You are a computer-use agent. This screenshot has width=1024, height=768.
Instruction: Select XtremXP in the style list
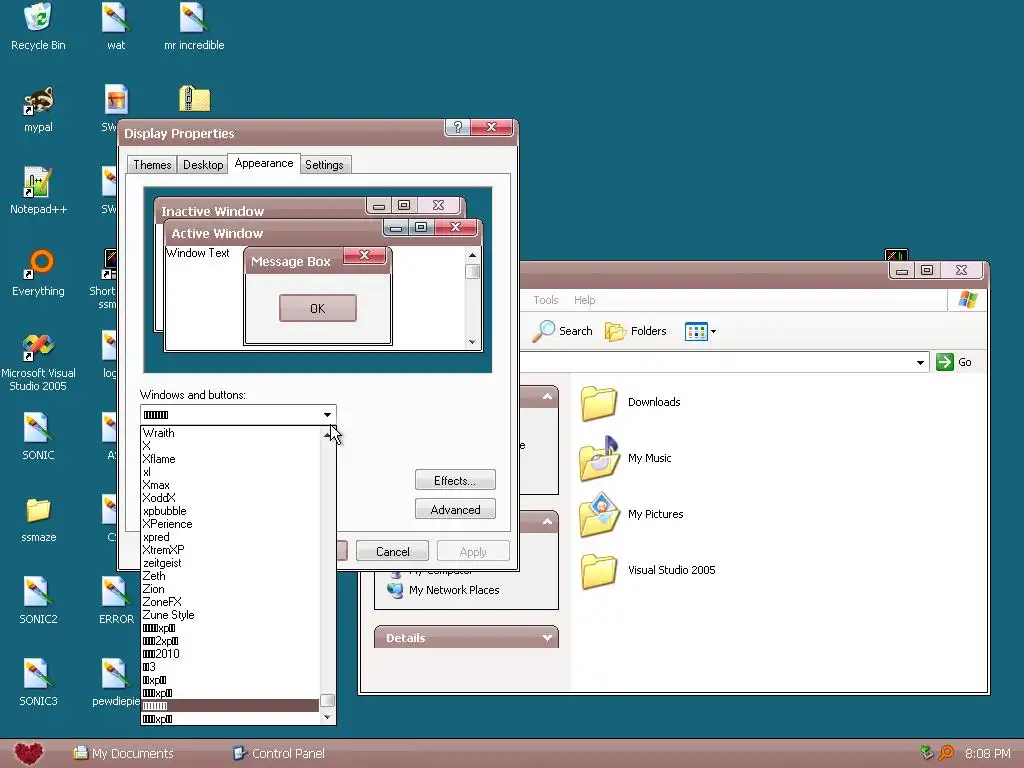[230, 550]
